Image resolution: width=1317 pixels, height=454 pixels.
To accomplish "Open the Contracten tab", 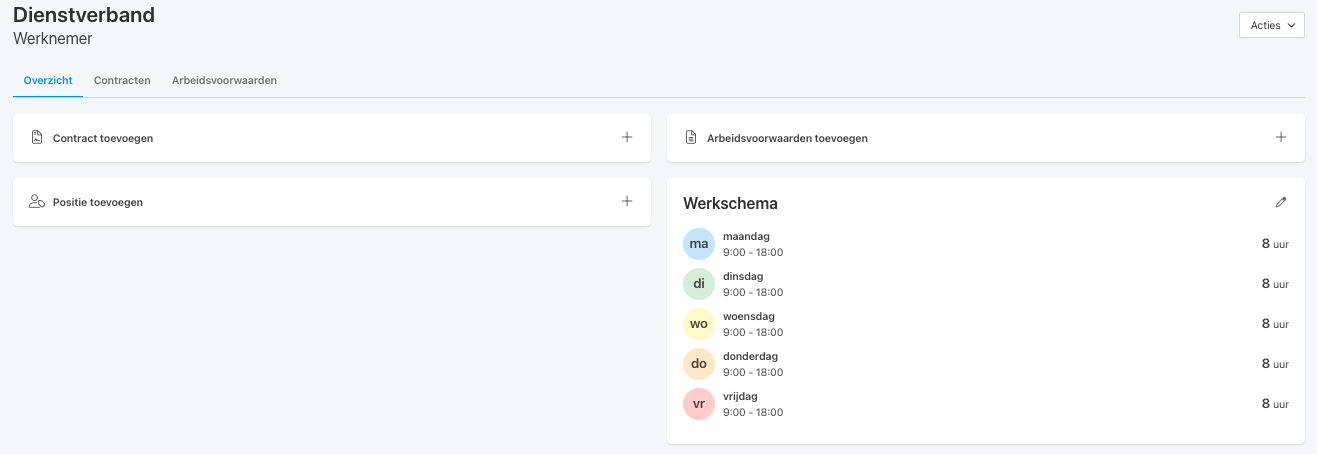I will pyautogui.click(x=122, y=80).
